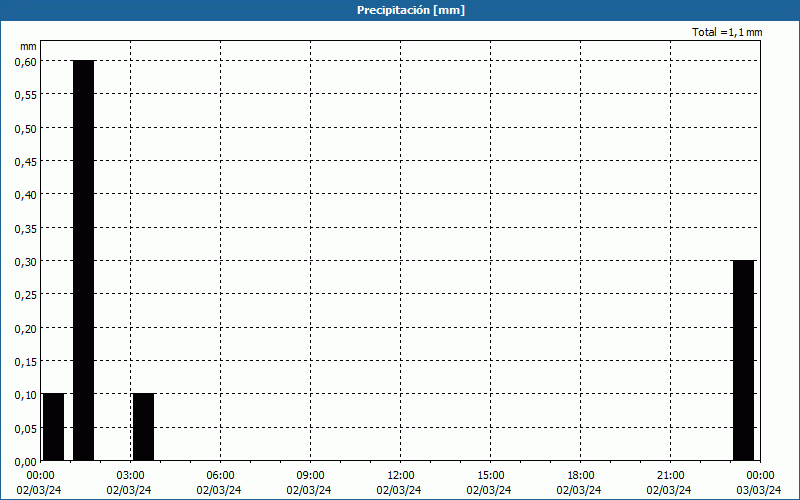Image resolution: width=800 pixels, height=500 pixels.
Task: Click the Precipitación [mm] title bar
Action: [x=400, y=10]
